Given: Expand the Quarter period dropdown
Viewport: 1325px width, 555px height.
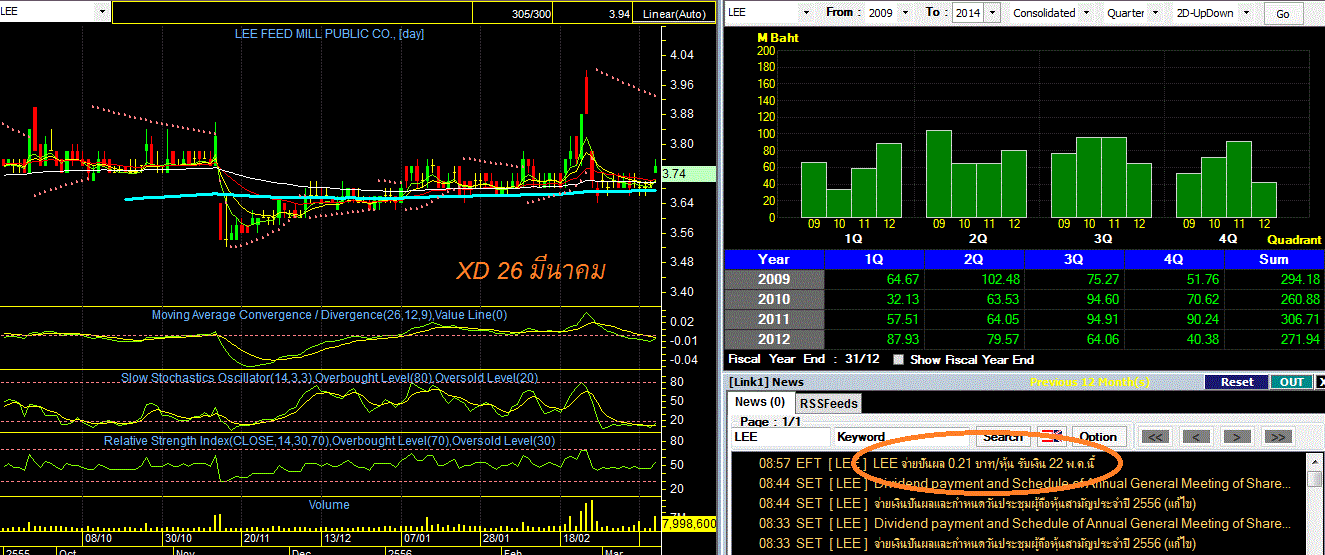Looking at the screenshot, I should pyautogui.click(x=1155, y=12).
